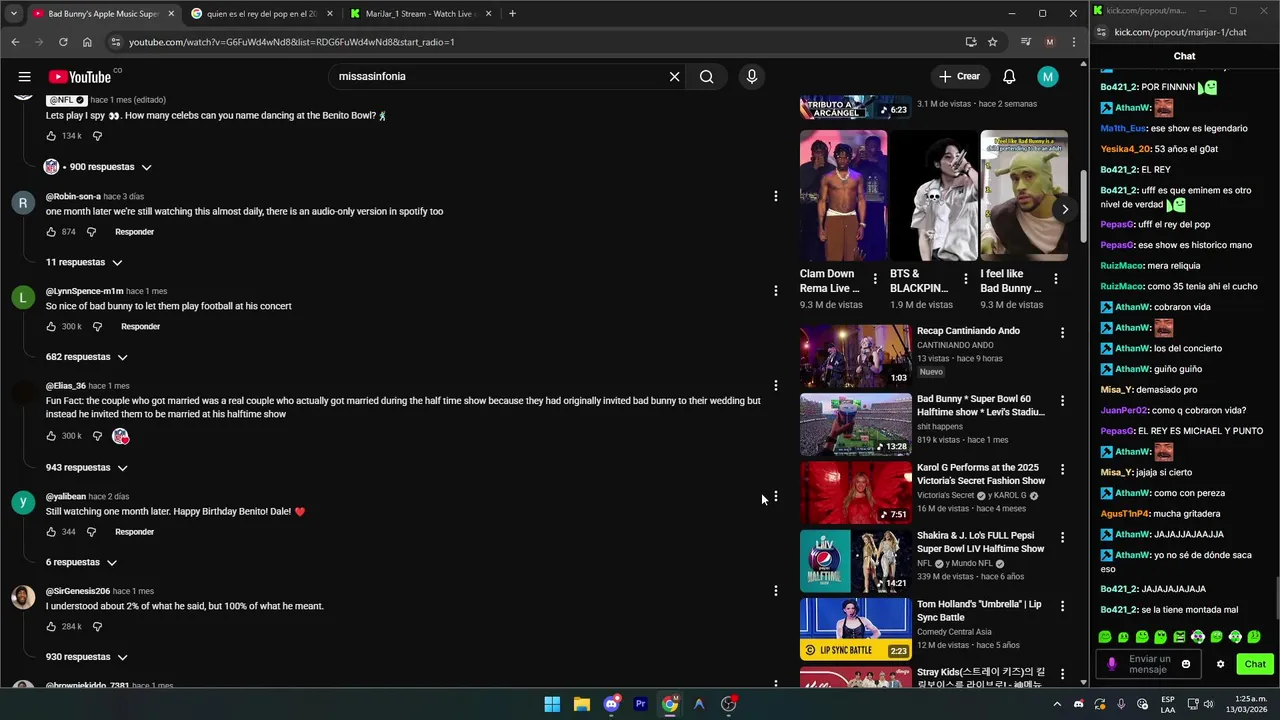This screenshot has width=1280, height=720.
Task: Start voice search with the microphone icon
Action: [x=752, y=77]
